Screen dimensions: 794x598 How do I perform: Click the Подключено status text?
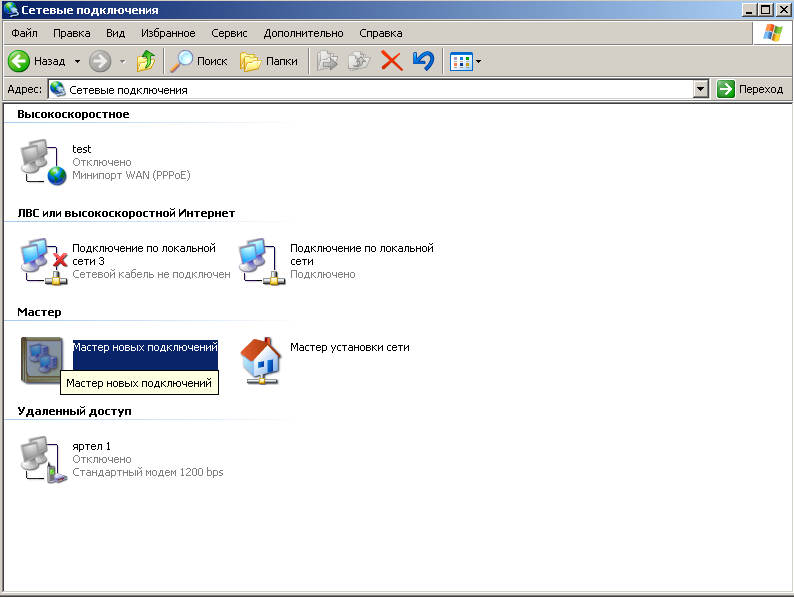point(323,274)
